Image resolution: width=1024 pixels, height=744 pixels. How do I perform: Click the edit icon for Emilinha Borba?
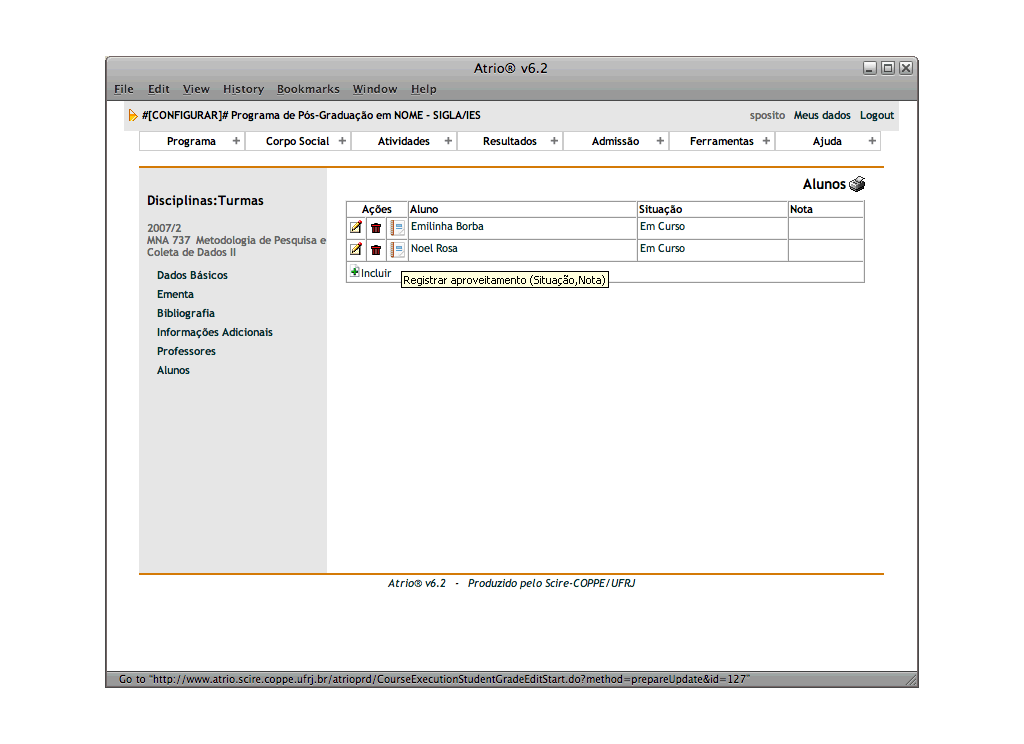356,228
